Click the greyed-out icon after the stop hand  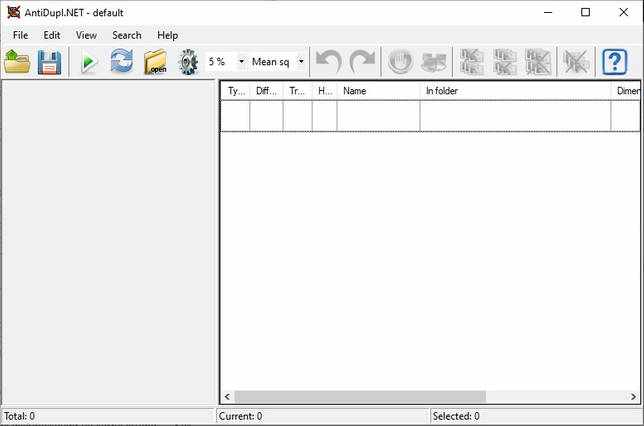(x=434, y=62)
